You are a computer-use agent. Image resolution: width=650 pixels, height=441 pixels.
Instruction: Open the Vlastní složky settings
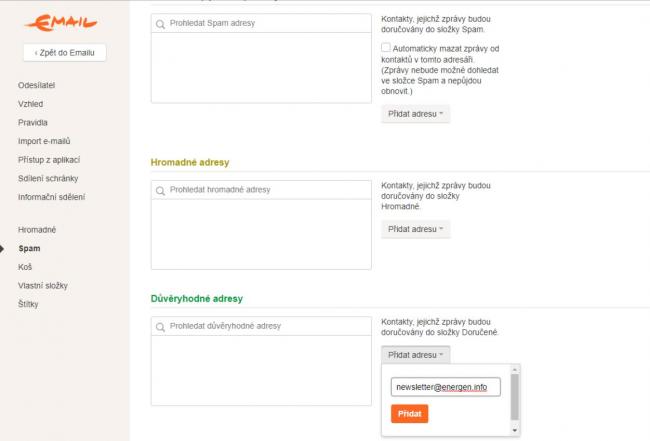coord(43,286)
